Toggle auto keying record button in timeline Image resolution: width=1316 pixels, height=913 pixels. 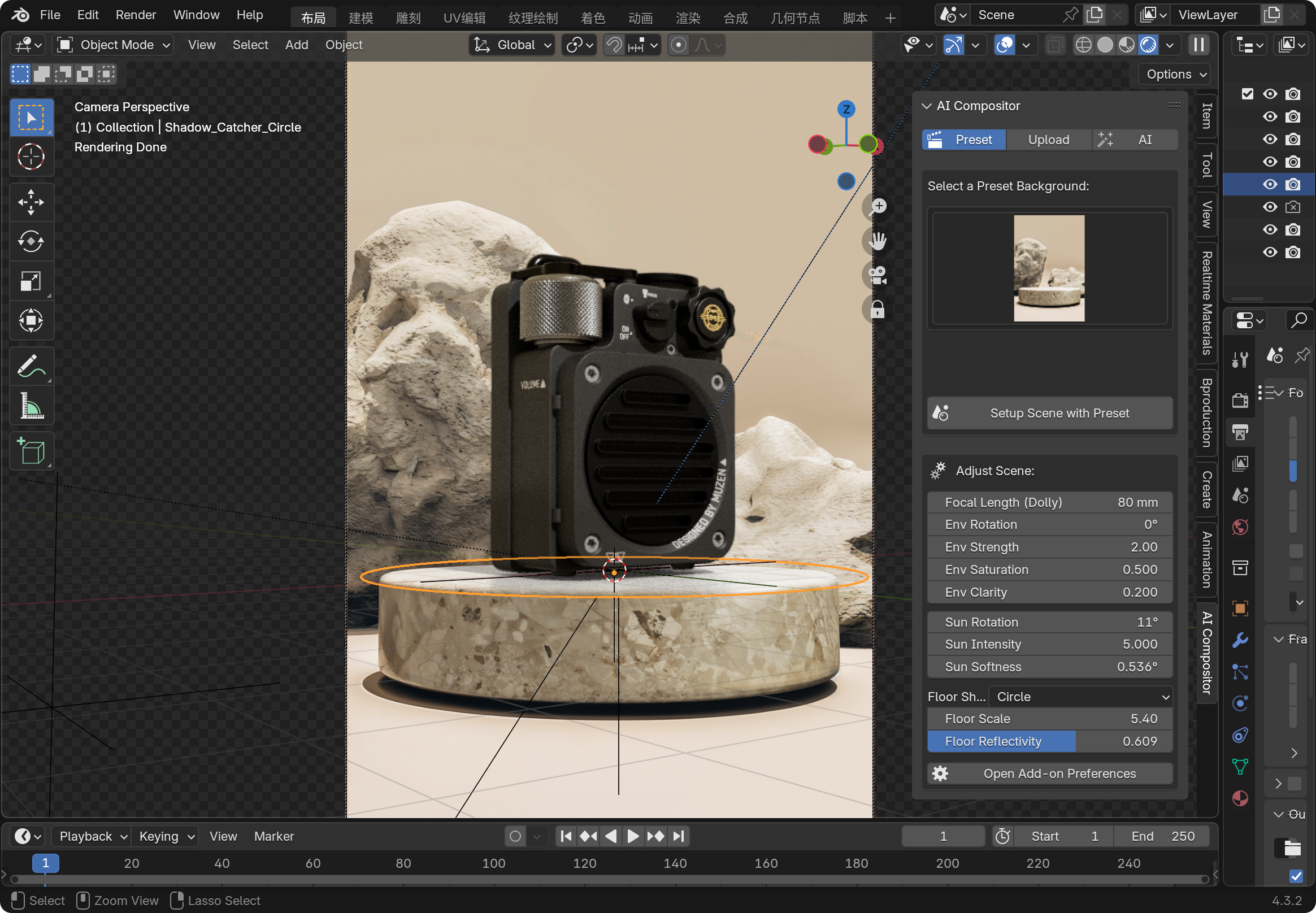(515, 836)
